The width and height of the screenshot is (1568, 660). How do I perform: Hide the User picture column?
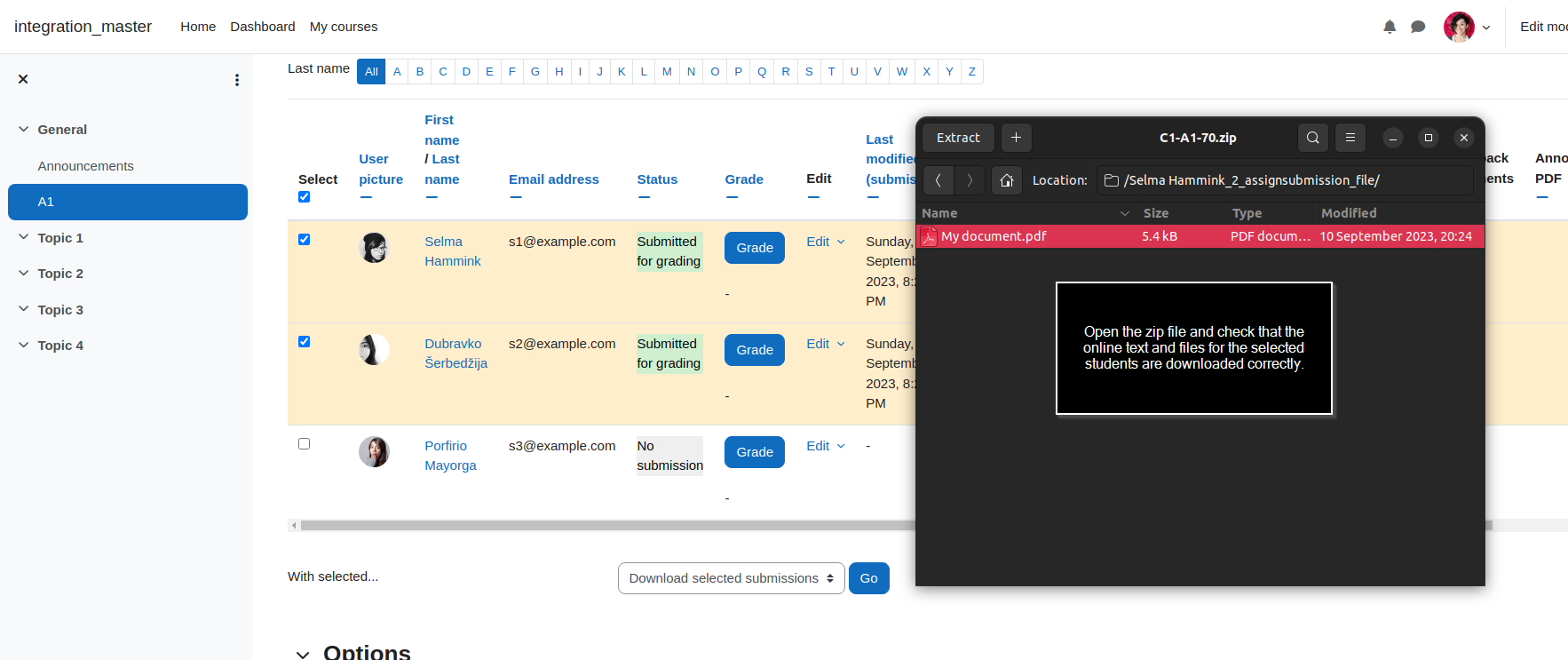[x=366, y=197]
